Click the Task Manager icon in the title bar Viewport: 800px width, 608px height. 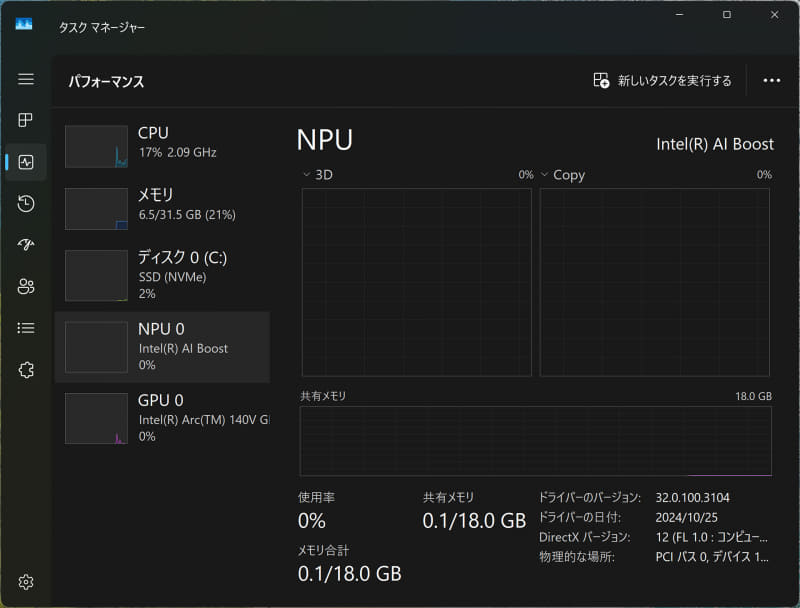coord(24,22)
